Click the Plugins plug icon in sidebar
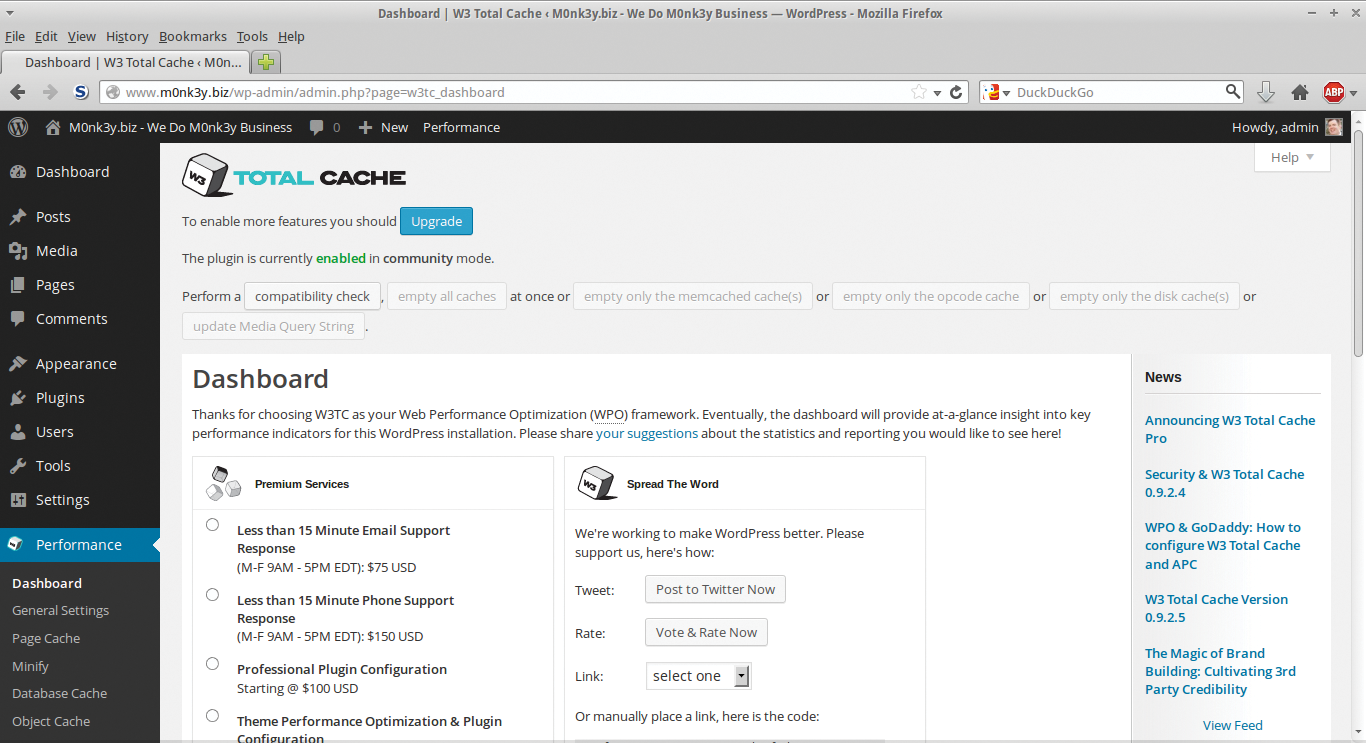 tap(18, 398)
